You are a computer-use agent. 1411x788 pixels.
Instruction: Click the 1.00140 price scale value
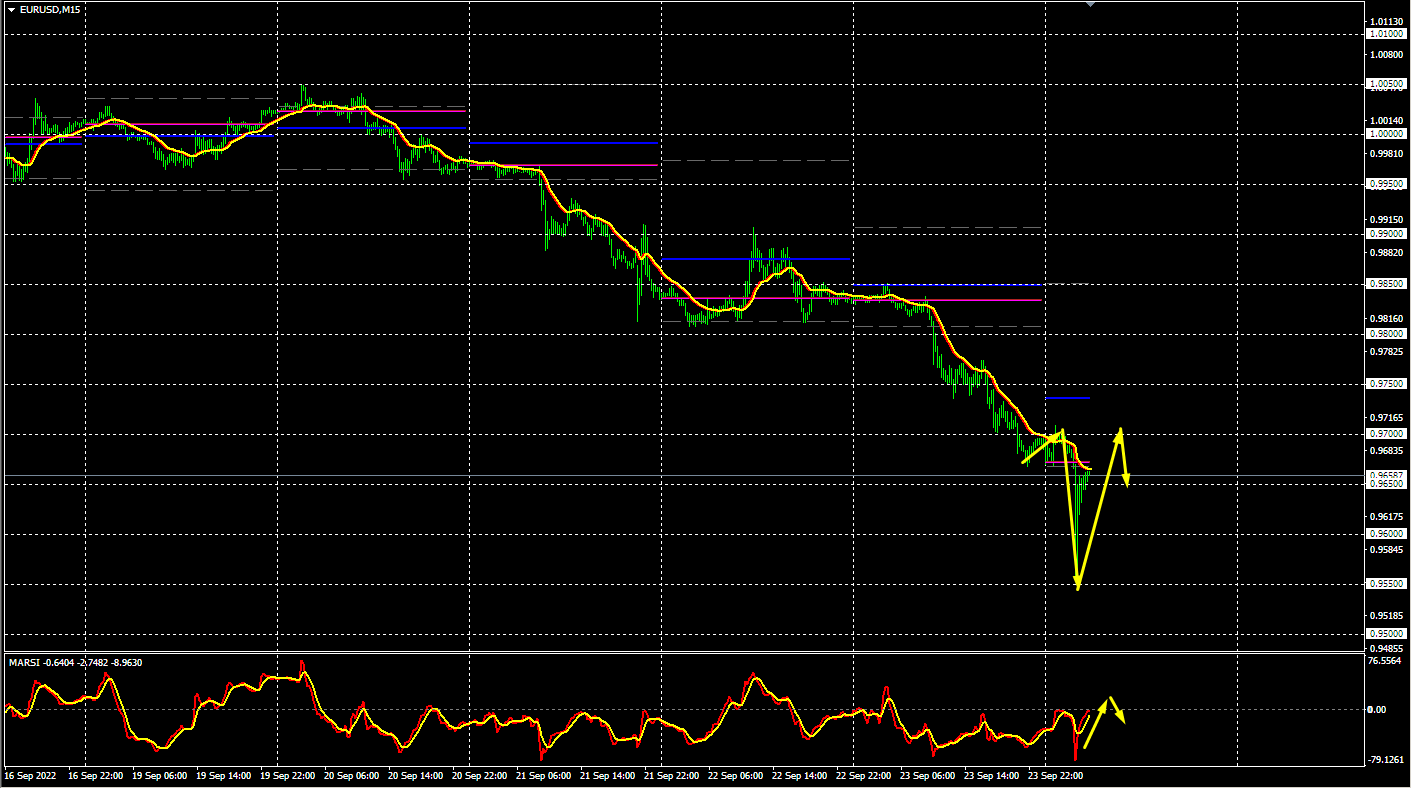(1384, 120)
